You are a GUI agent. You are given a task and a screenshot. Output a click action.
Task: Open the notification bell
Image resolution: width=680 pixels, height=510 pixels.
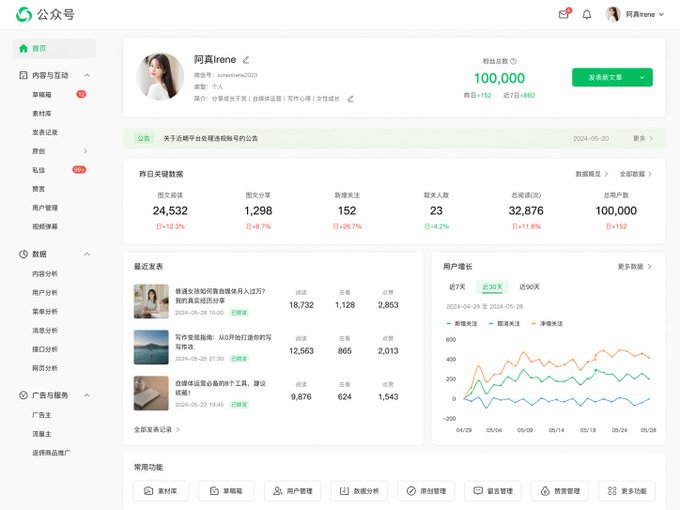[587, 15]
